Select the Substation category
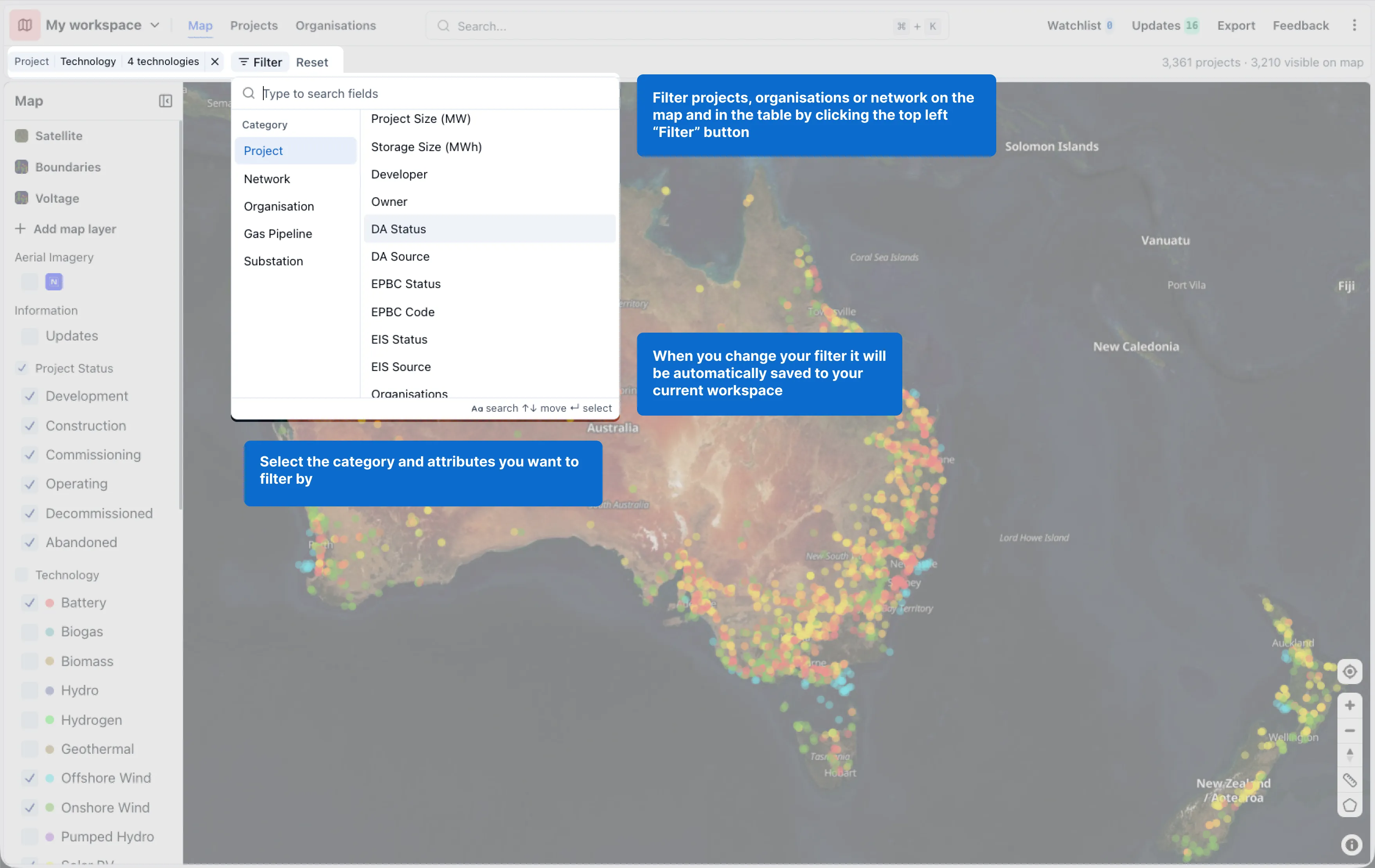This screenshot has width=1375, height=868. [295, 261]
